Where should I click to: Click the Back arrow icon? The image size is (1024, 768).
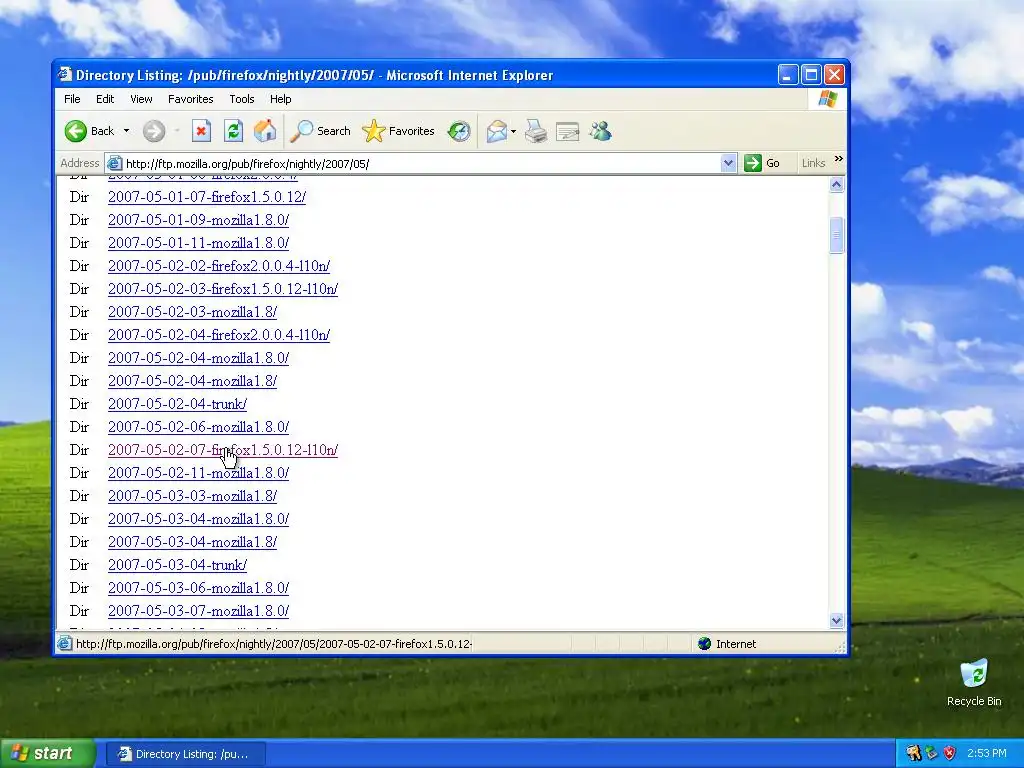click(76, 131)
